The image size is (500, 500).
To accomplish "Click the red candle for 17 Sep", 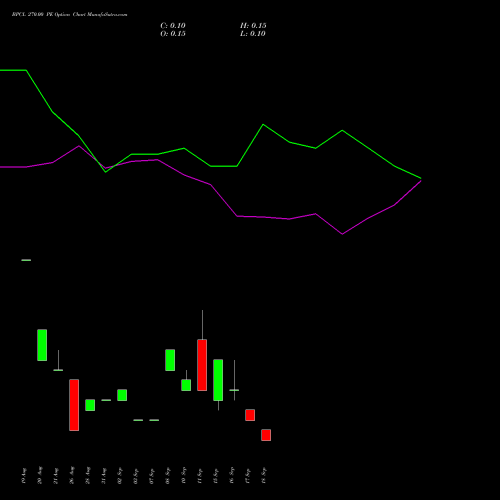I will click(x=250, y=415).
